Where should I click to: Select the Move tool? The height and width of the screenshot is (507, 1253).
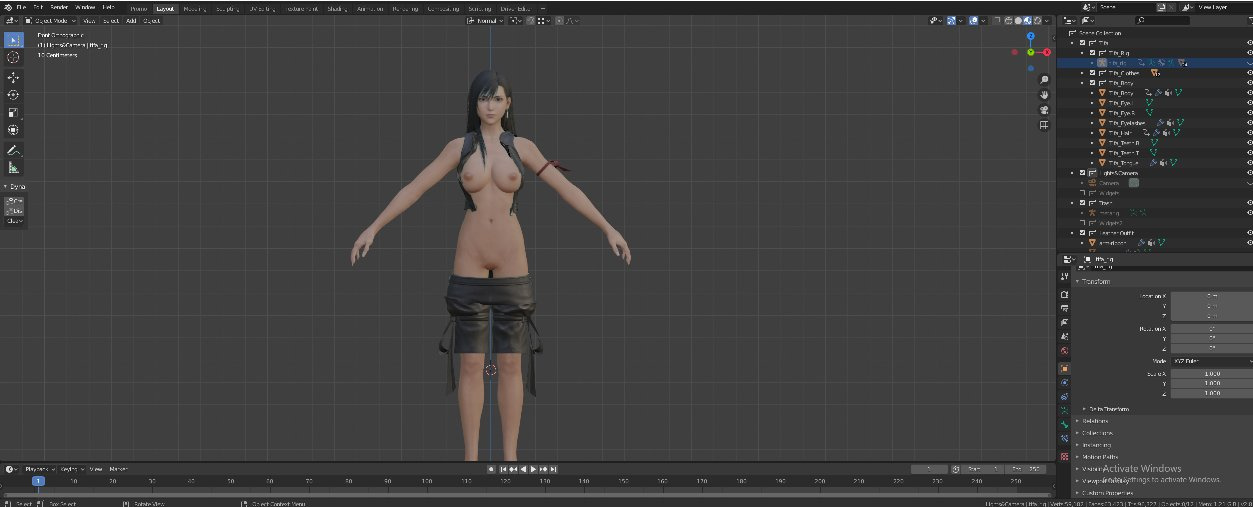(13, 78)
